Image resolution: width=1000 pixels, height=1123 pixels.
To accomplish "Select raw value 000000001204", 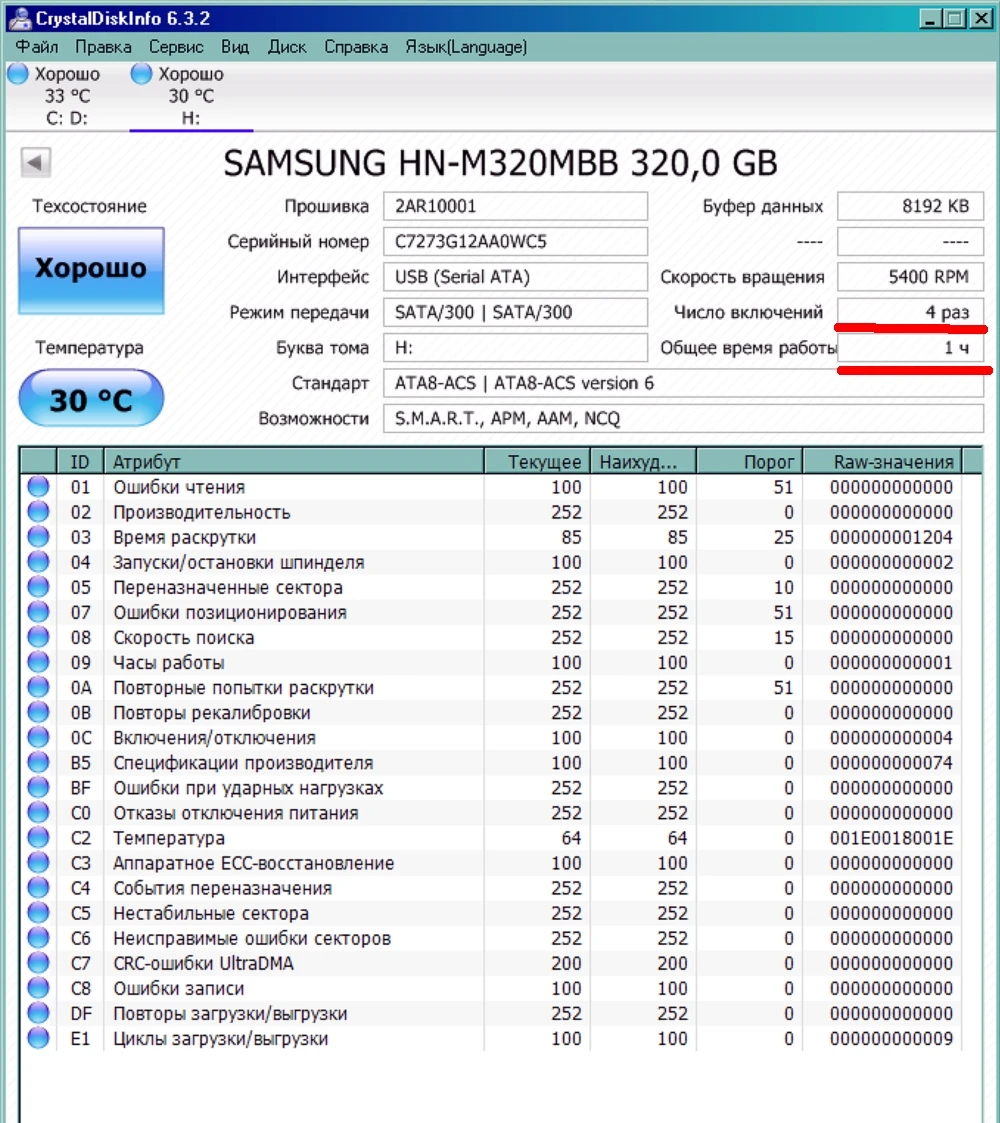I will click(x=891, y=537).
